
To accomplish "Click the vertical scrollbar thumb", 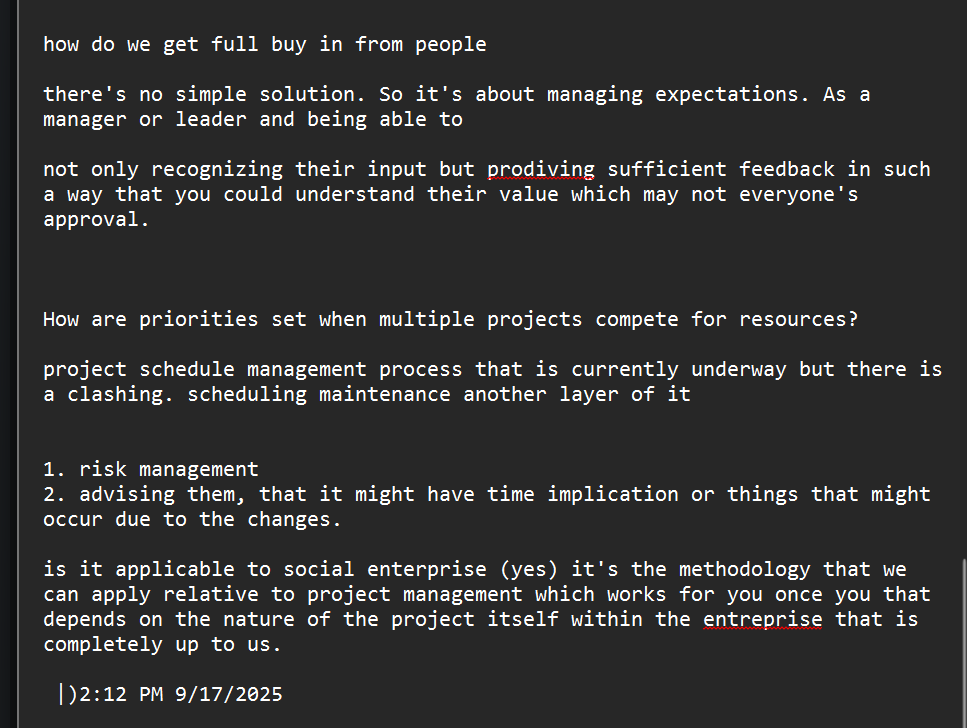I will click(962, 640).
